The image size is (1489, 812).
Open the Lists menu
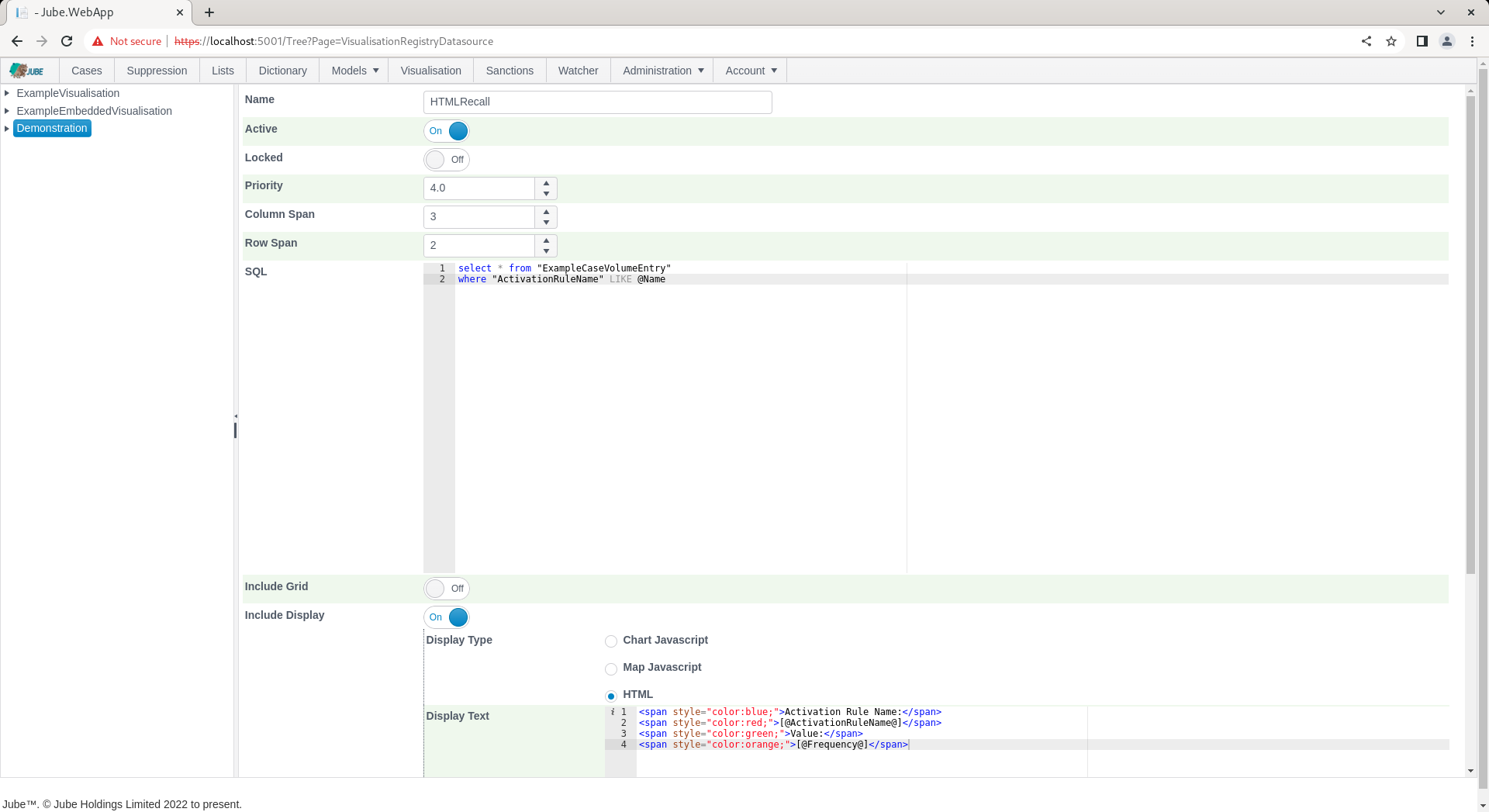[x=223, y=71]
